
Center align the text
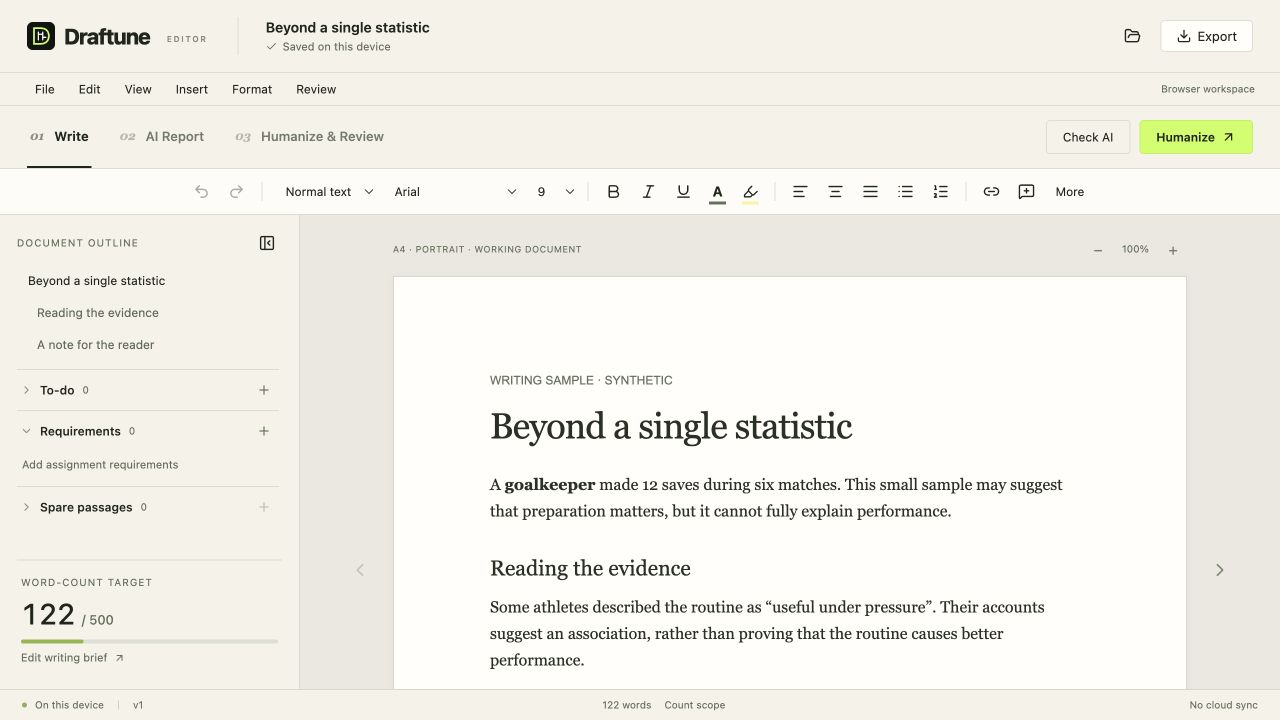coord(835,192)
